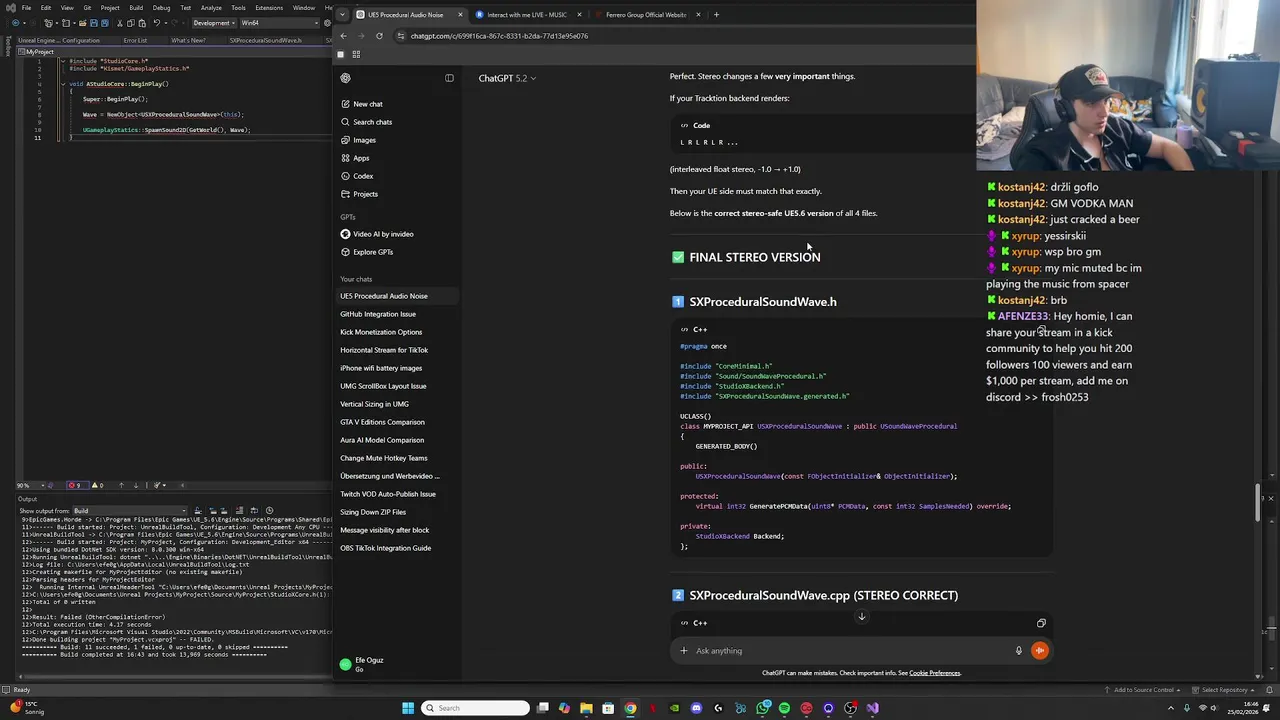Open Efe Oguz profile menu in sidebar
Image resolution: width=1280 pixels, height=720 pixels.
click(396, 664)
